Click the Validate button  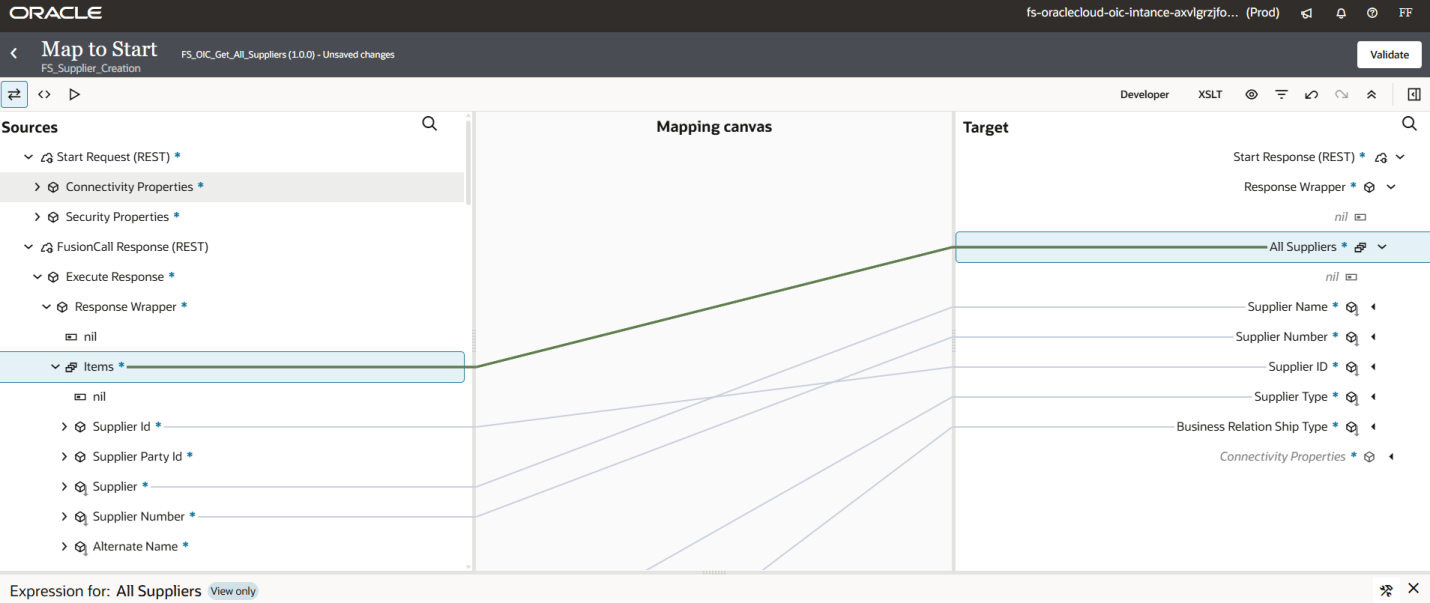tap(1389, 55)
